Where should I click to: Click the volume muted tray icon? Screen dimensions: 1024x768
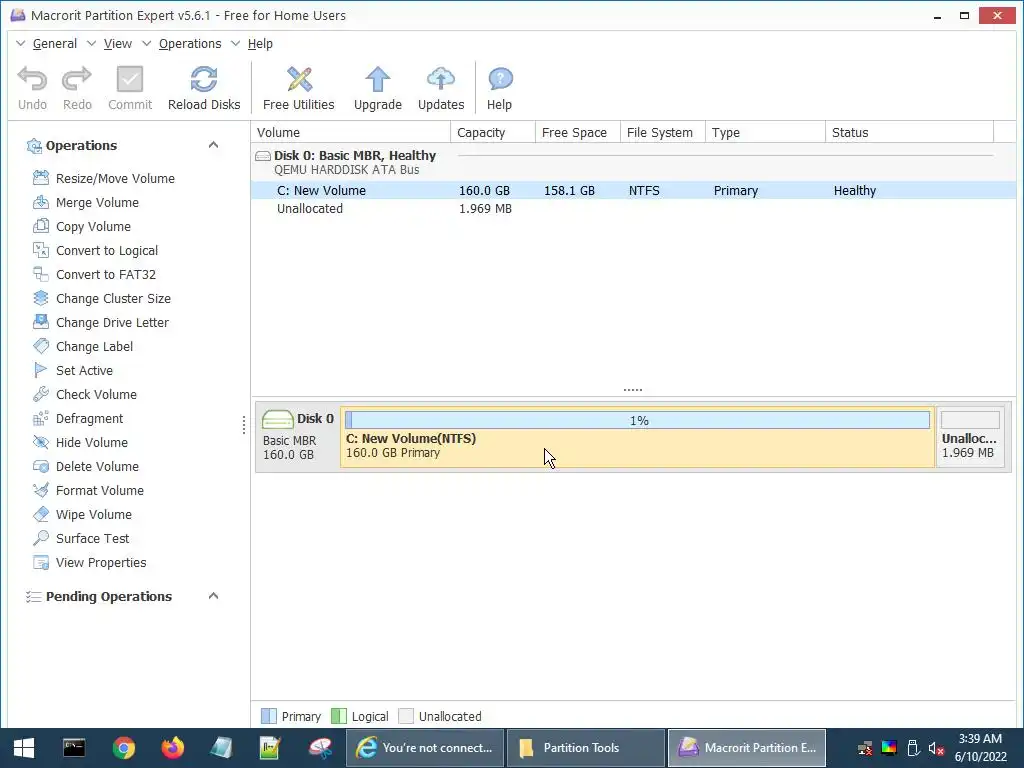936,748
